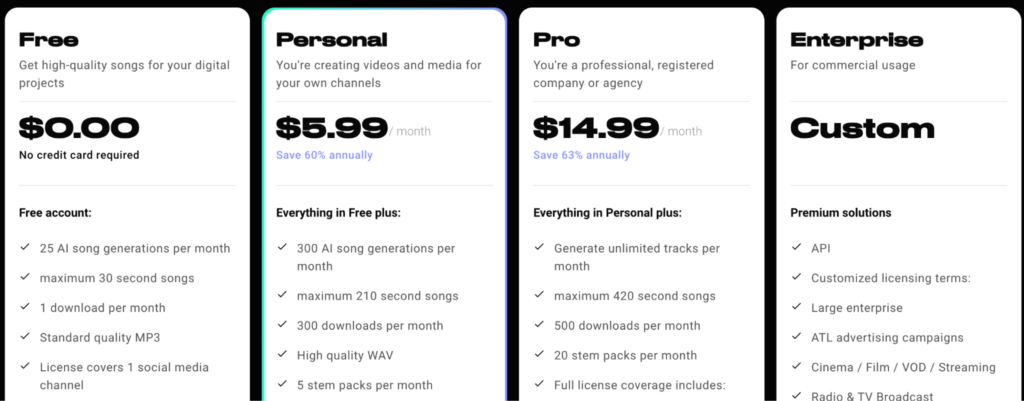The image size is (1024, 401).
Task: Select the Personal plan card title
Action: pos(332,40)
